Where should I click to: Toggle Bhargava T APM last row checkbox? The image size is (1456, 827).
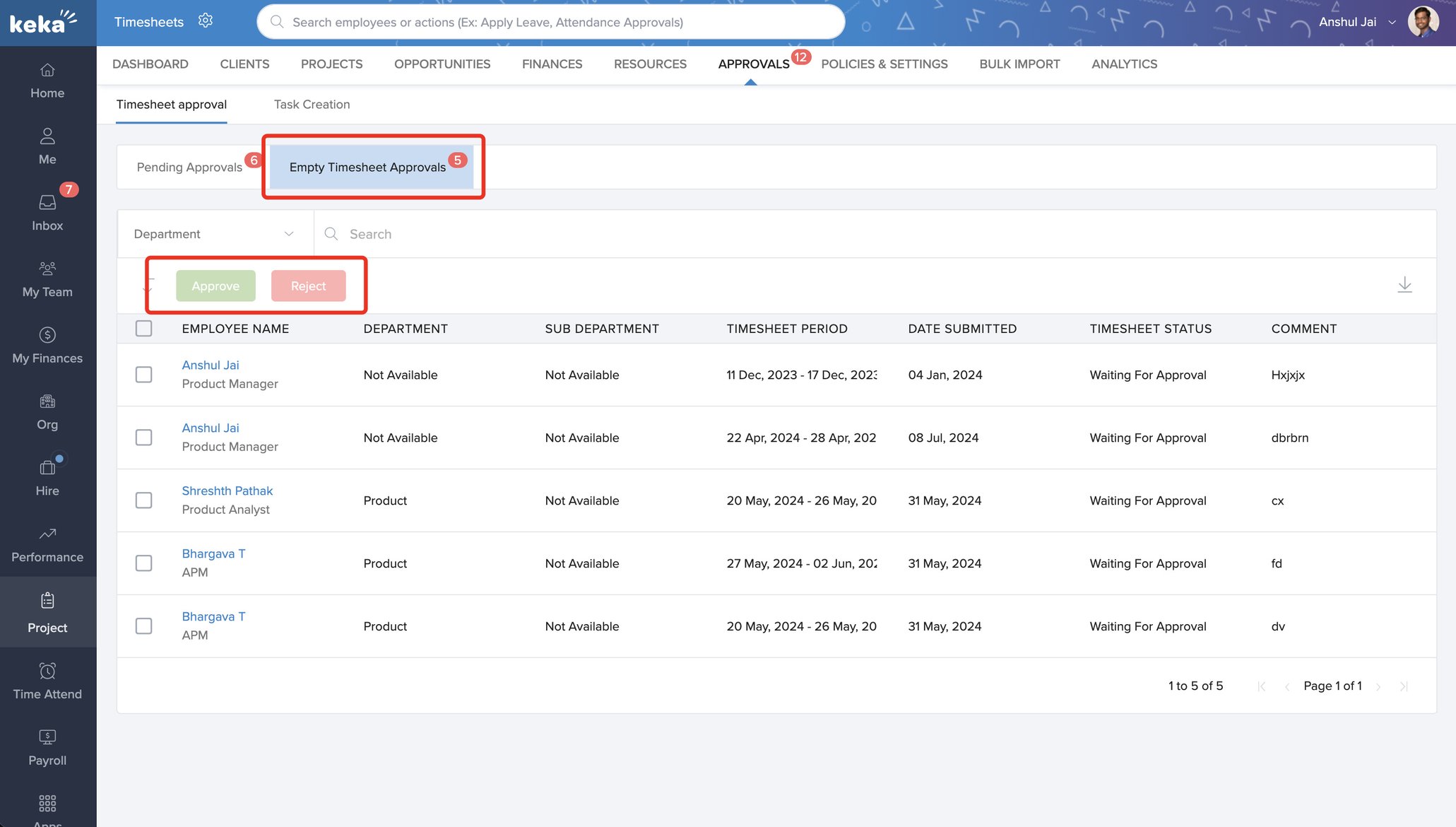pos(143,625)
